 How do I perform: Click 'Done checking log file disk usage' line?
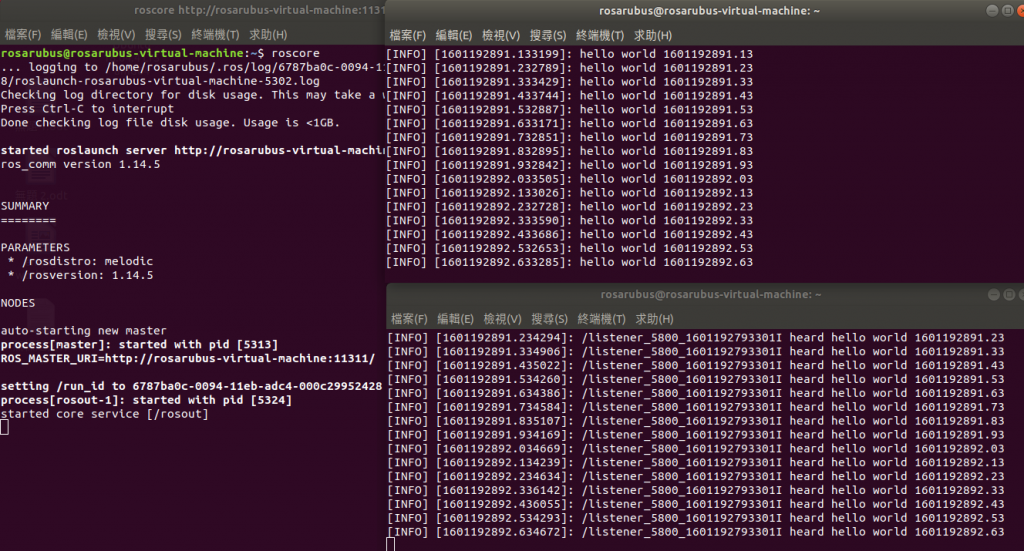(170, 122)
